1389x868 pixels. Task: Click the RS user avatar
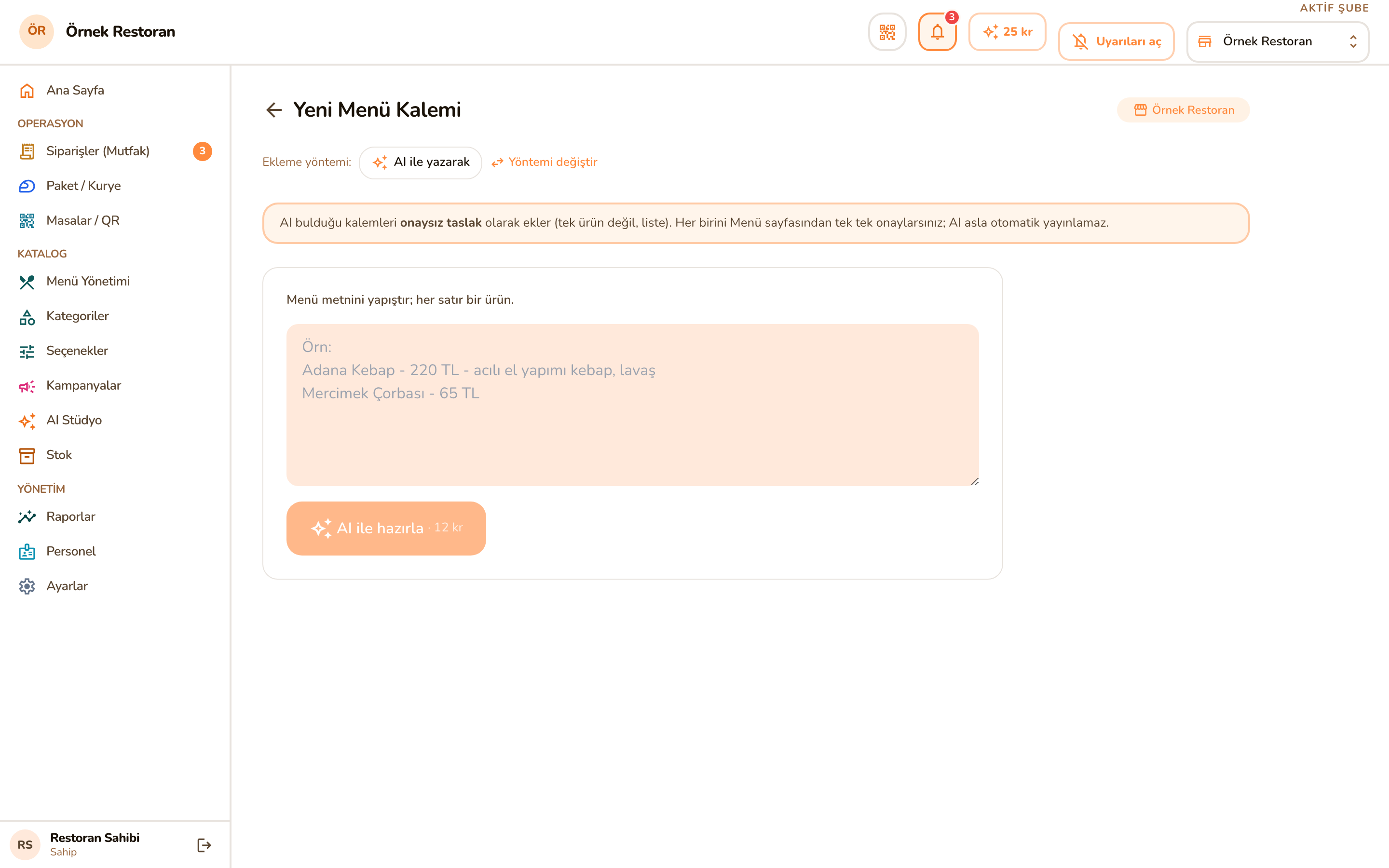point(25,845)
